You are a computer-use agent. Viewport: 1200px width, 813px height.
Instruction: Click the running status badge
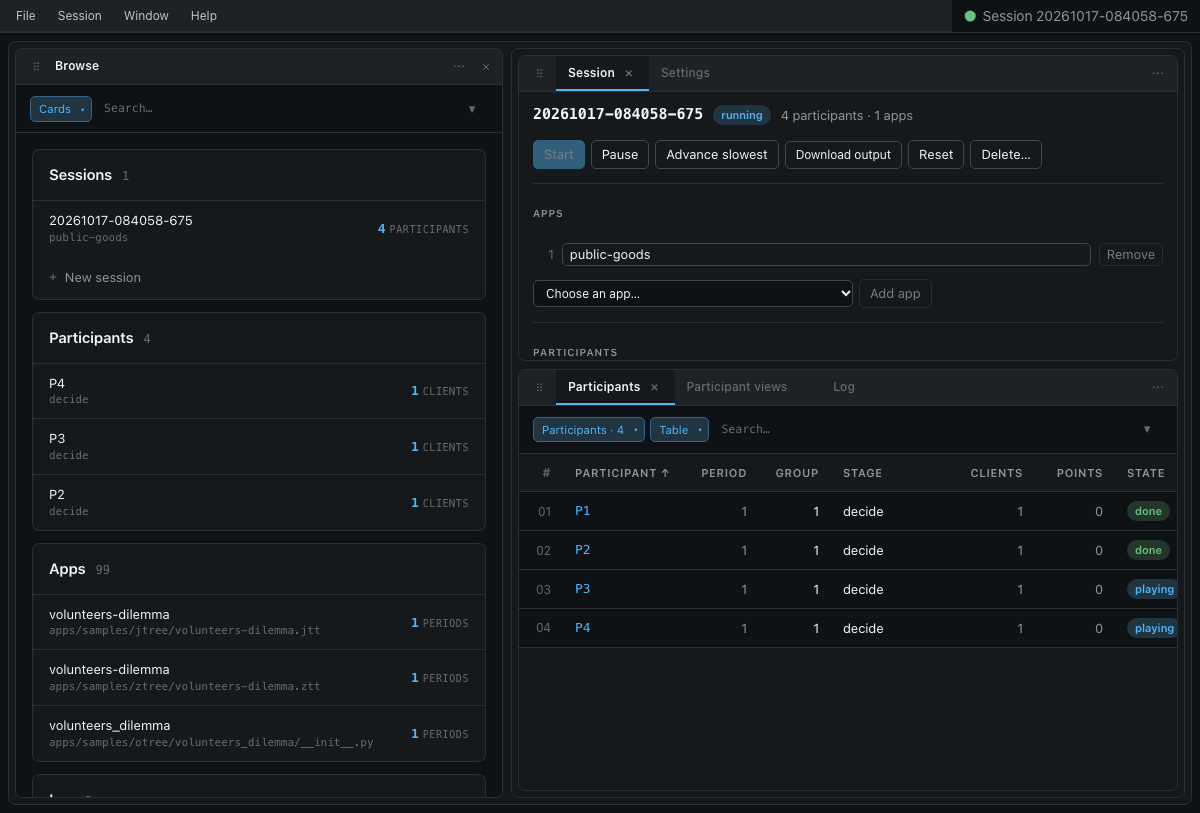point(742,115)
